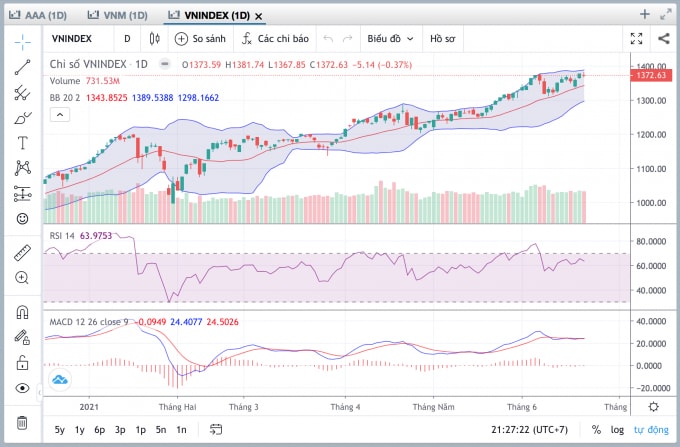This screenshot has height=447, width=680.
Task: Collapse indicator legend with up chevron
Action: click(x=60, y=115)
